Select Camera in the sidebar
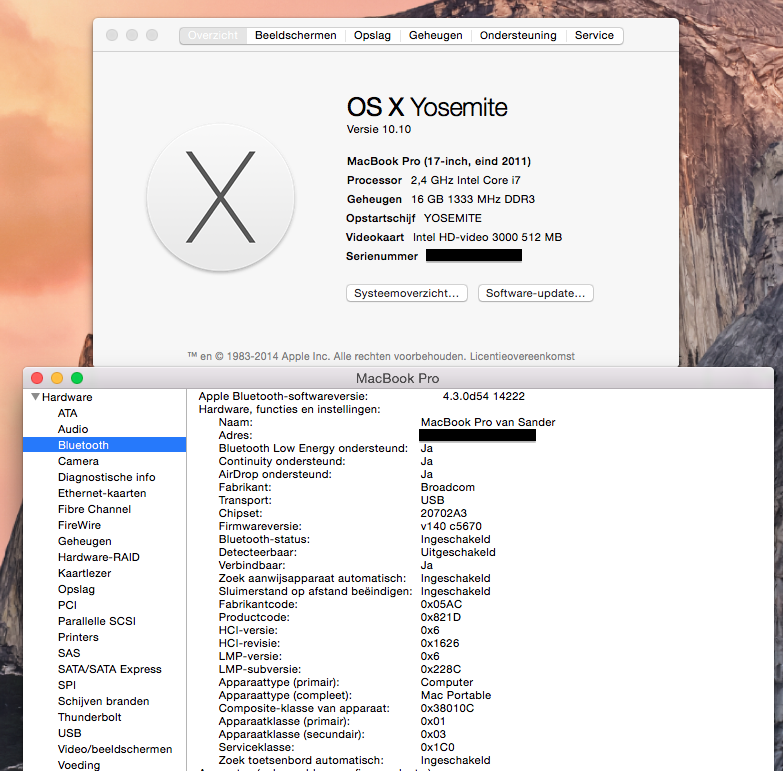The image size is (783, 771). [78, 461]
